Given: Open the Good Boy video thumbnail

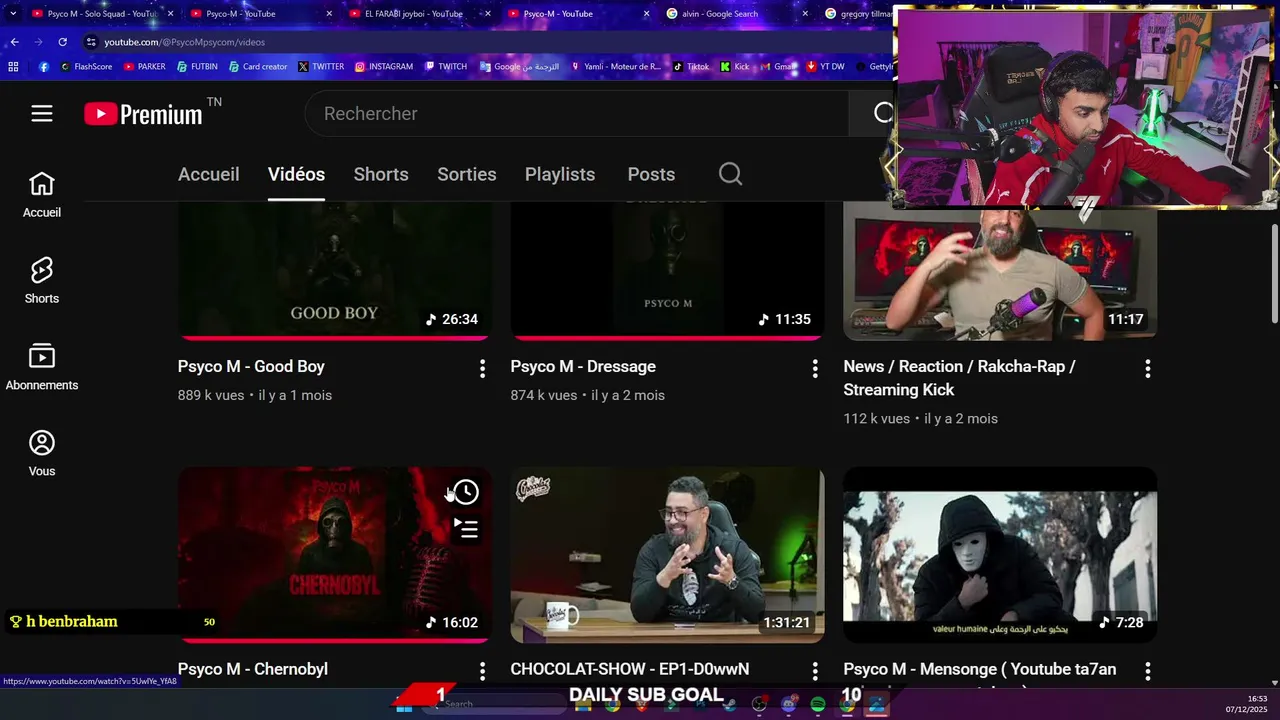Looking at the screenshot, I should (x=334, y=270).
